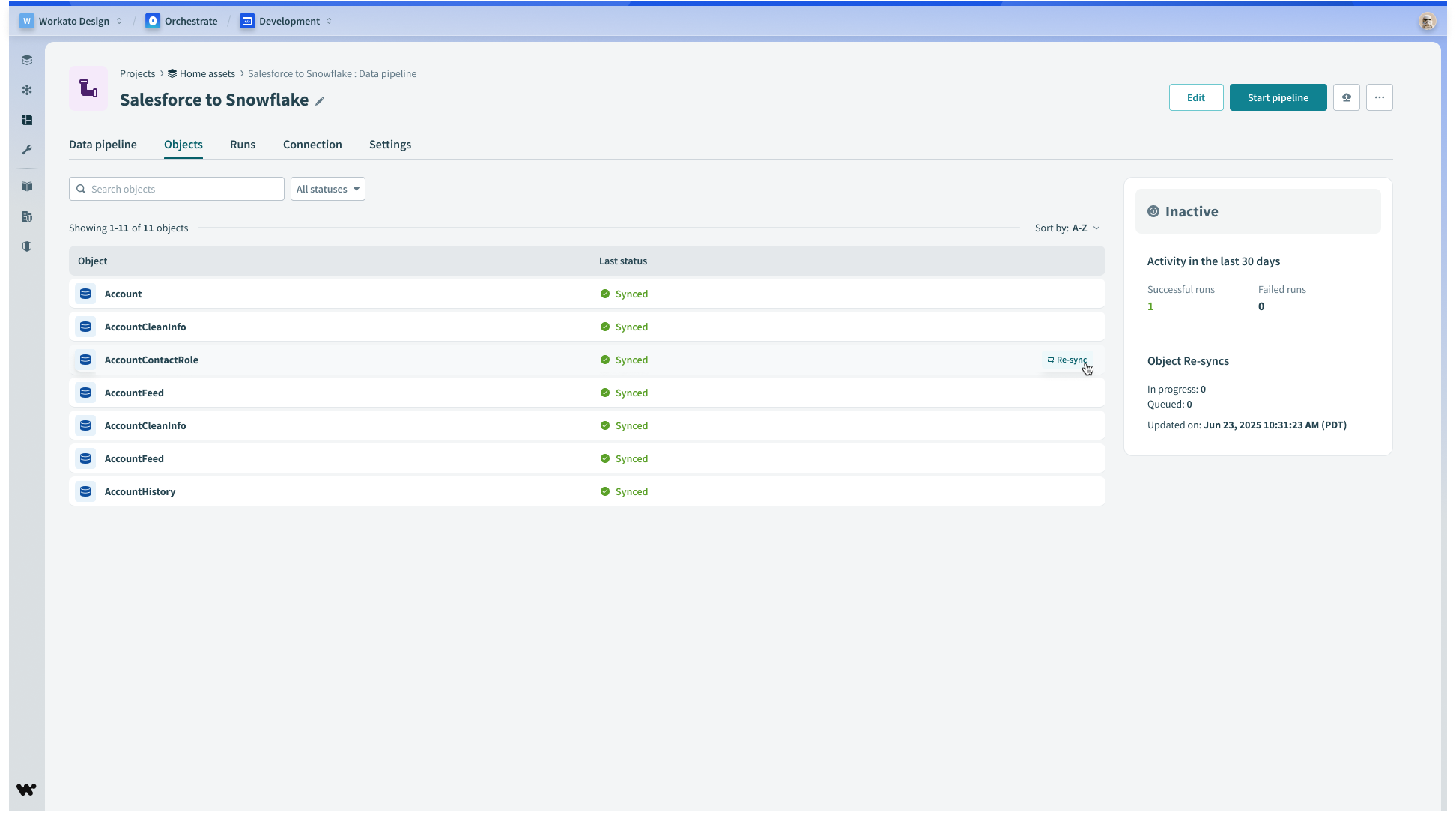The image size is (1456, 830).
Task: Open the open-book library sidebar icon
Action: (x=27, y=187)
